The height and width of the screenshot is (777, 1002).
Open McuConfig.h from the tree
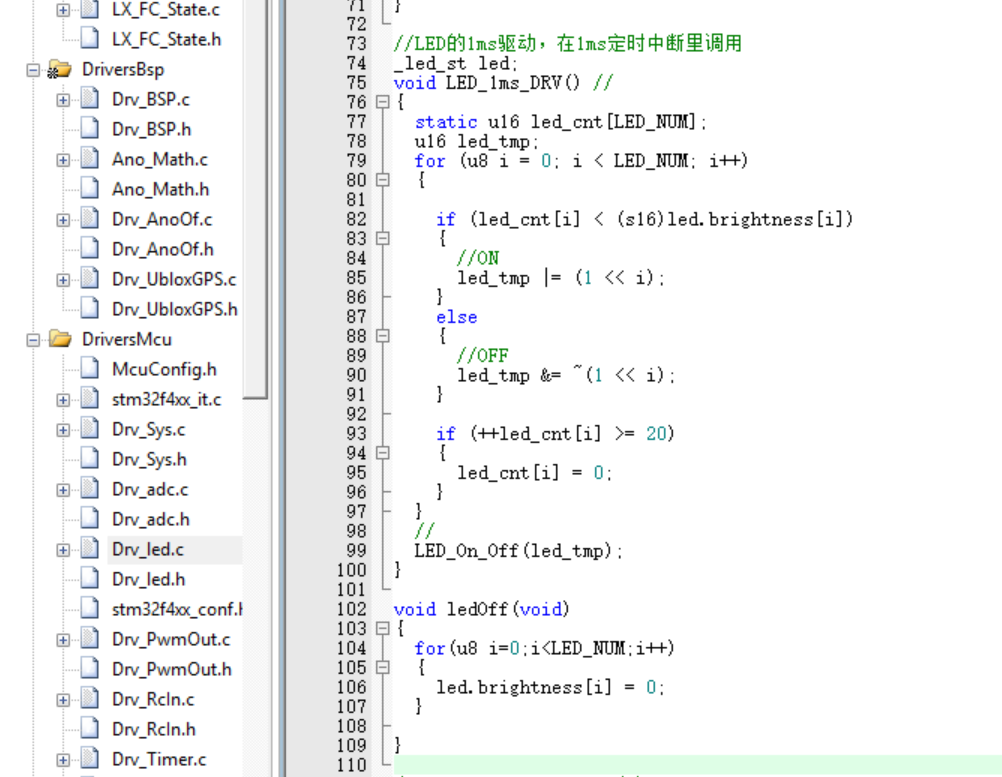pos(164,370)
